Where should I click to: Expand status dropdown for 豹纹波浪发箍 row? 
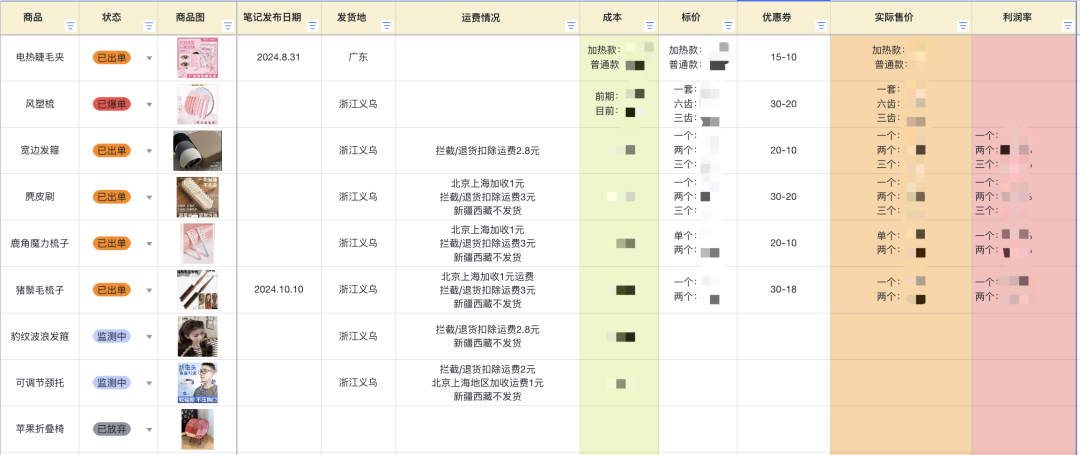tap(149, 337)
